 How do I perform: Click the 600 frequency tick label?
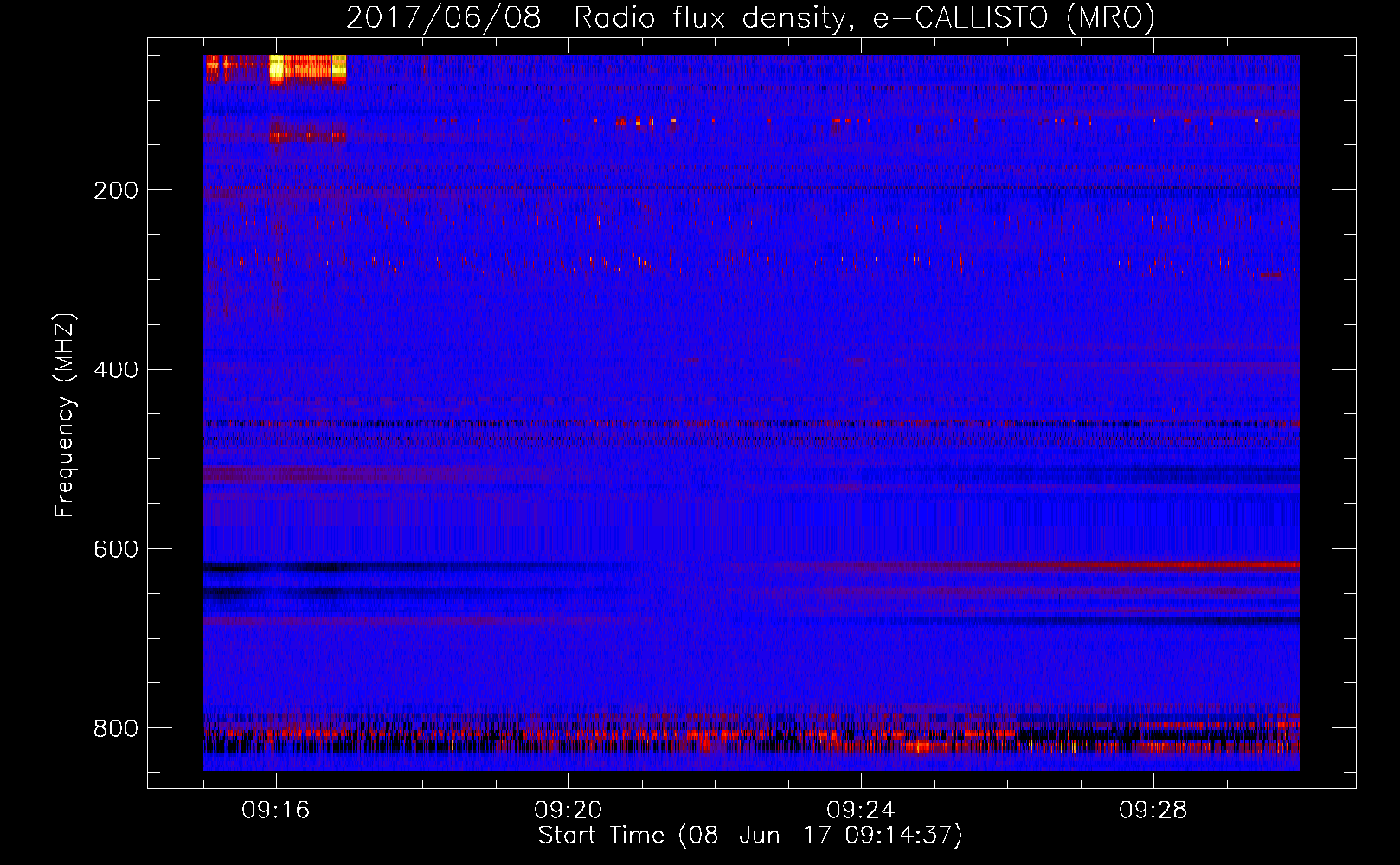pos(115,549)
